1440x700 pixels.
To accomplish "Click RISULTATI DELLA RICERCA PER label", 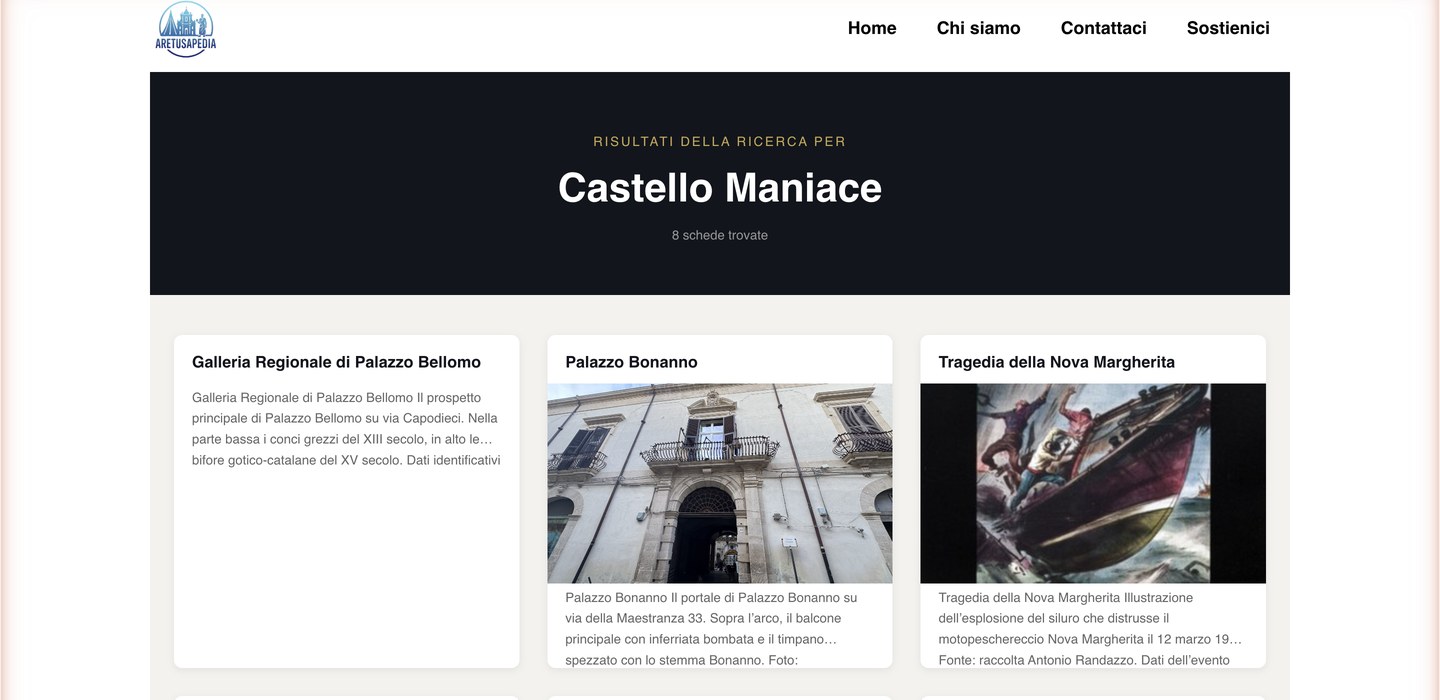I will 719,141.
